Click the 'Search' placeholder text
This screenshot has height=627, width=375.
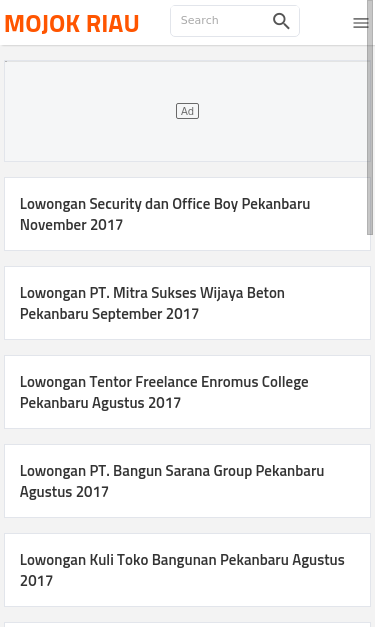click(x=199, y=20)
